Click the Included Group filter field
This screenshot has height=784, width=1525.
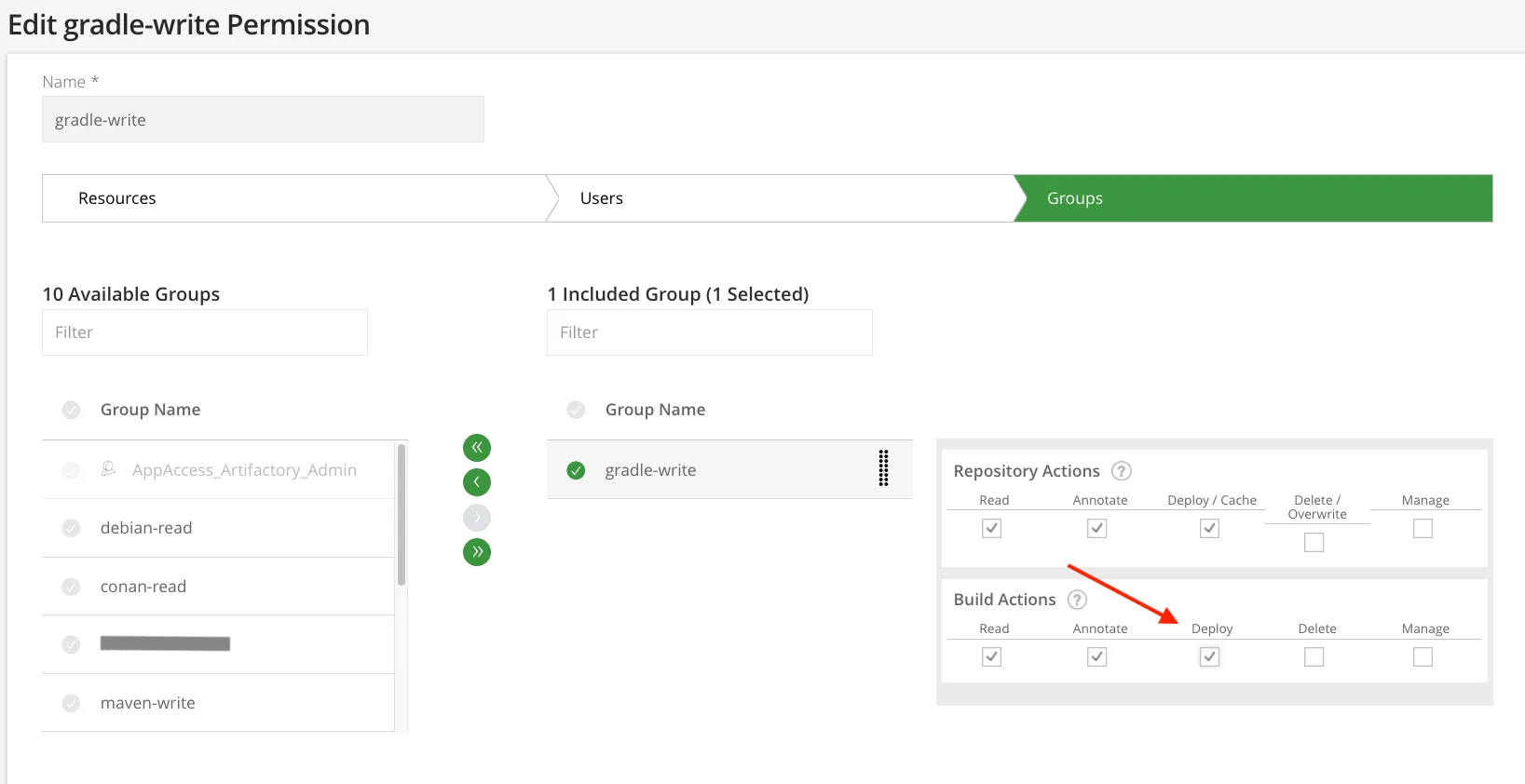(x=710, y=332)
